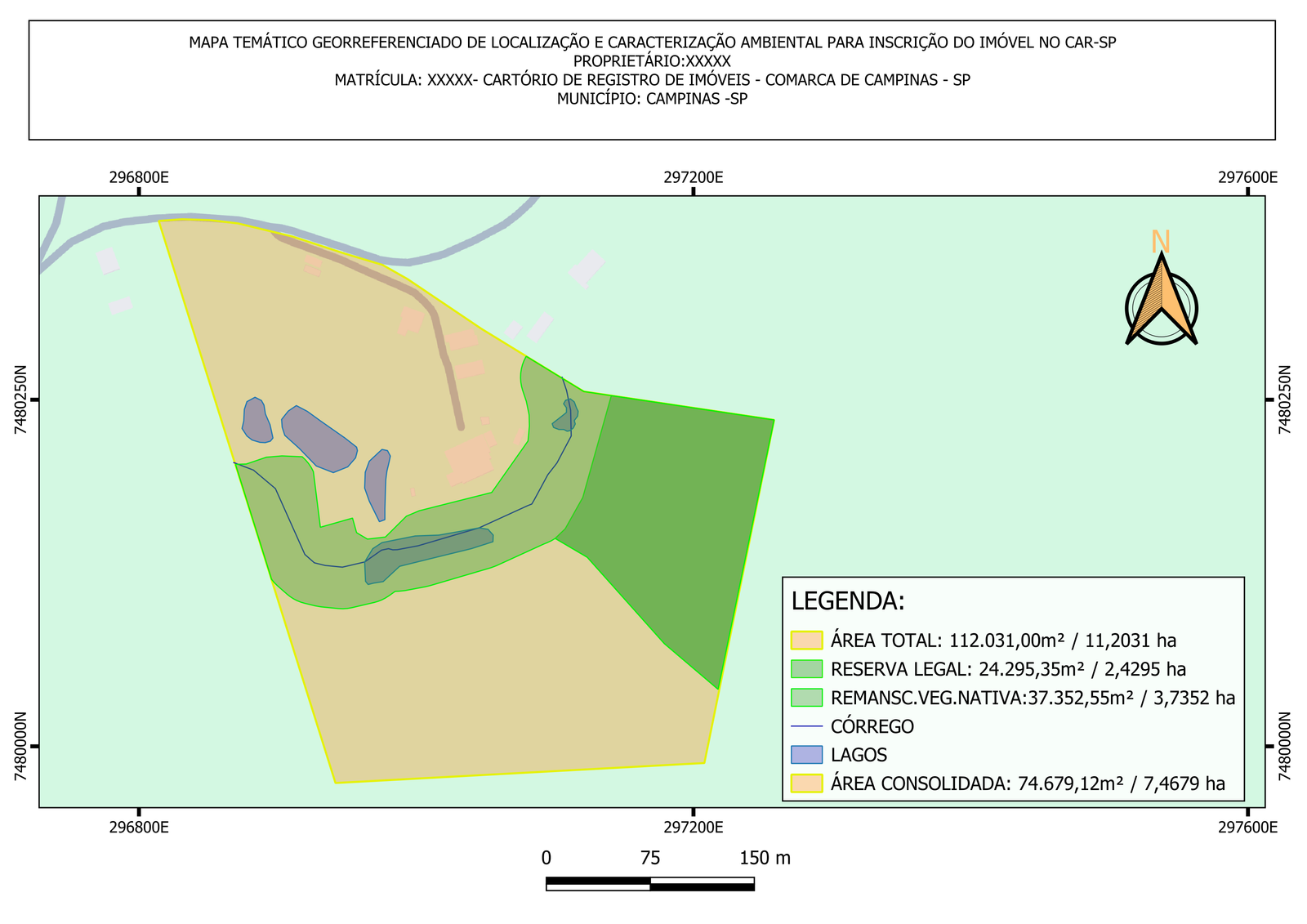Click the north arrow compass symbol

1161,300
